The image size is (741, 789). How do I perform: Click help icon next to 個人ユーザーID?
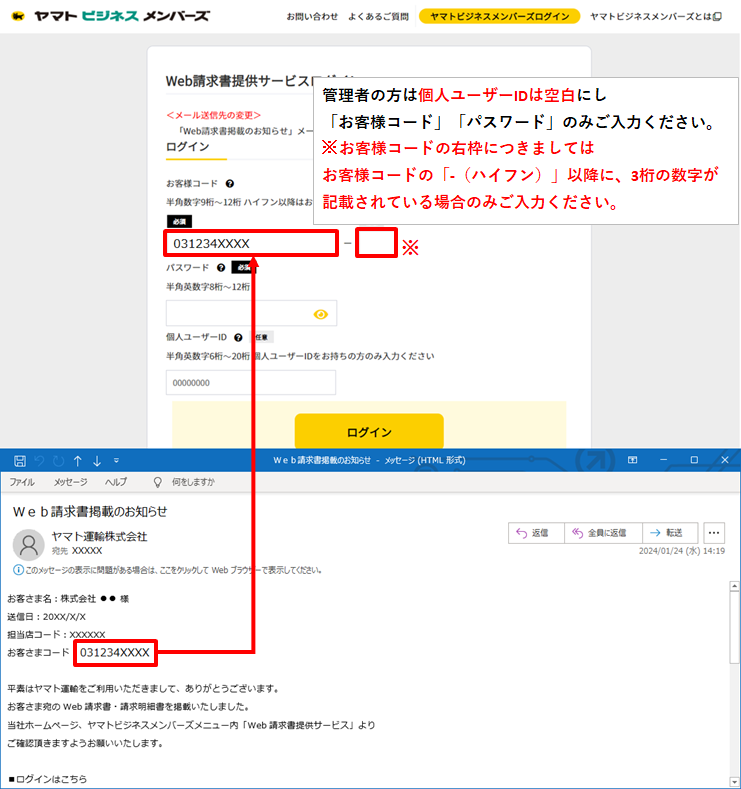pos(238,337)
